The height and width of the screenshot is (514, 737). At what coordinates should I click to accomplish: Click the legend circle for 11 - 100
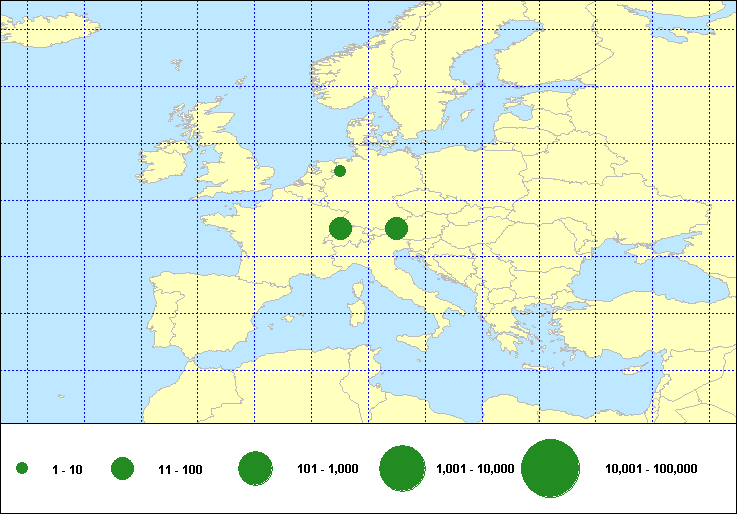pyautogui.click(x=123, y=469)
